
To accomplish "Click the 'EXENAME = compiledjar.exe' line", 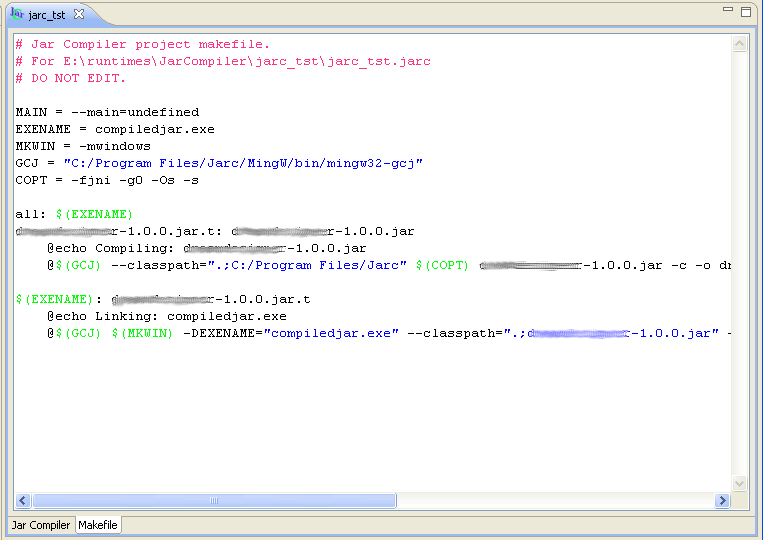I will [115, 129].
